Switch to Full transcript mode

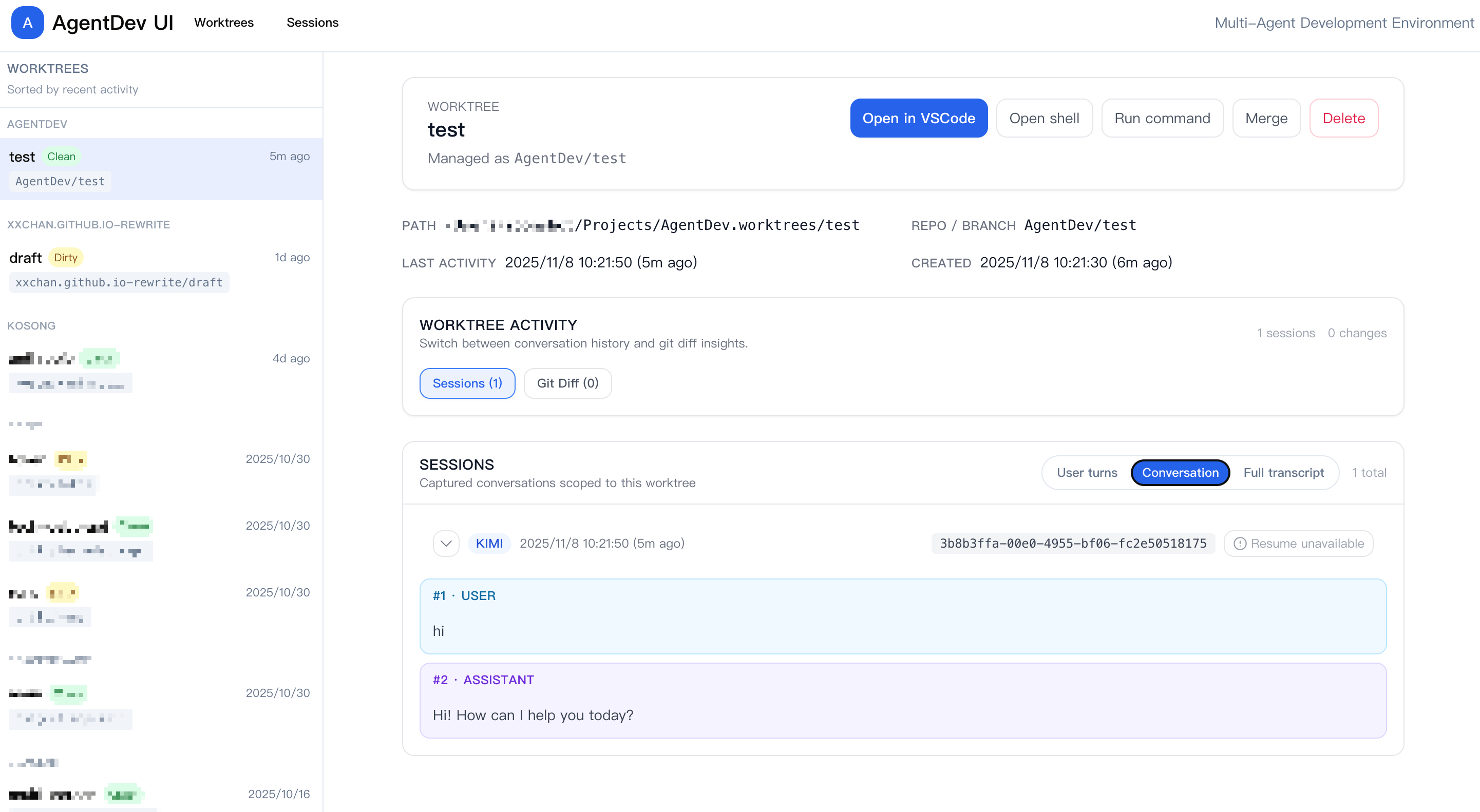point(1284,473)
